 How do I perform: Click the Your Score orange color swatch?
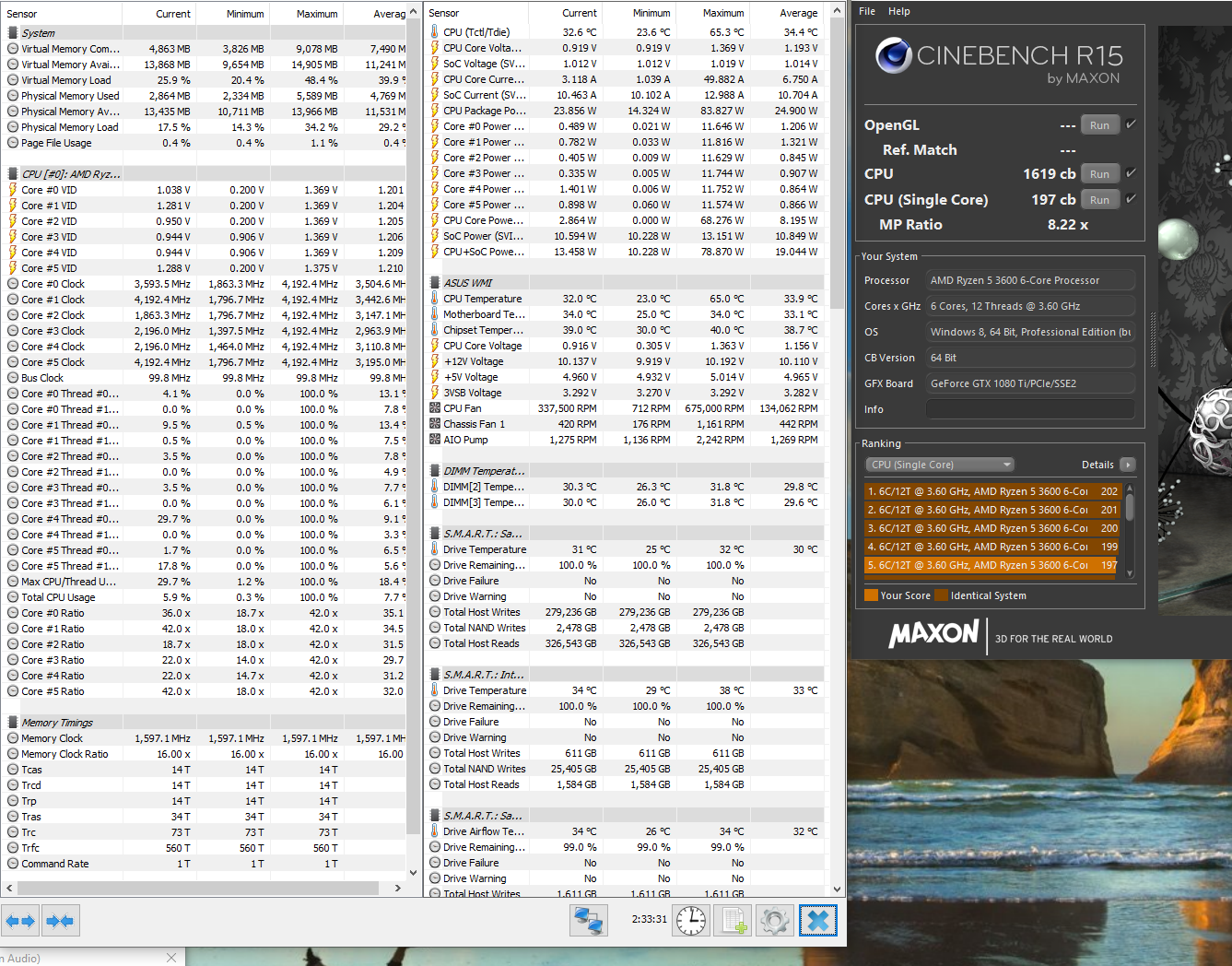[x=871, y=595]
